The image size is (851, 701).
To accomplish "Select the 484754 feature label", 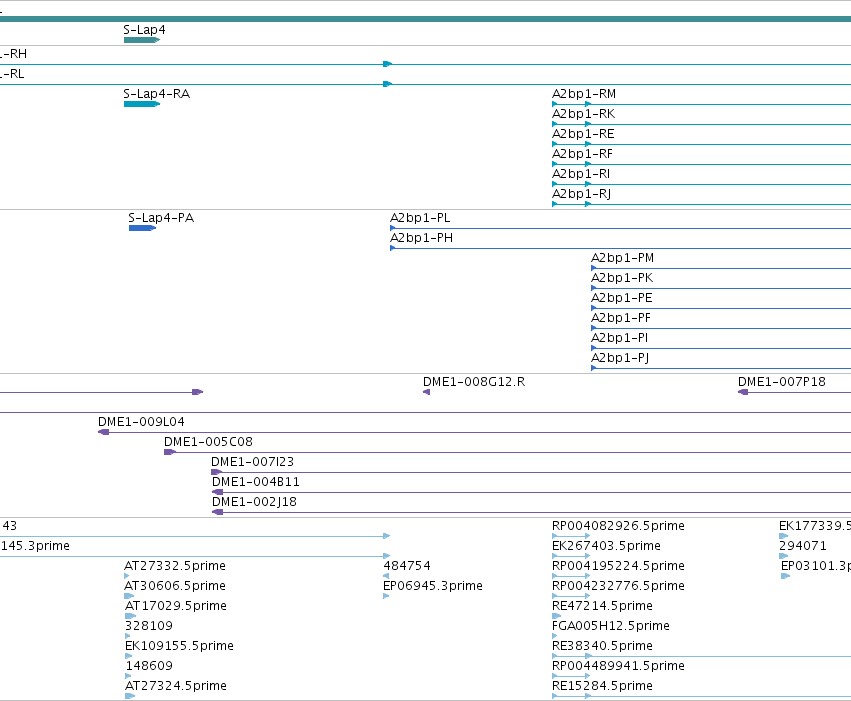I will tap(407, 566).
